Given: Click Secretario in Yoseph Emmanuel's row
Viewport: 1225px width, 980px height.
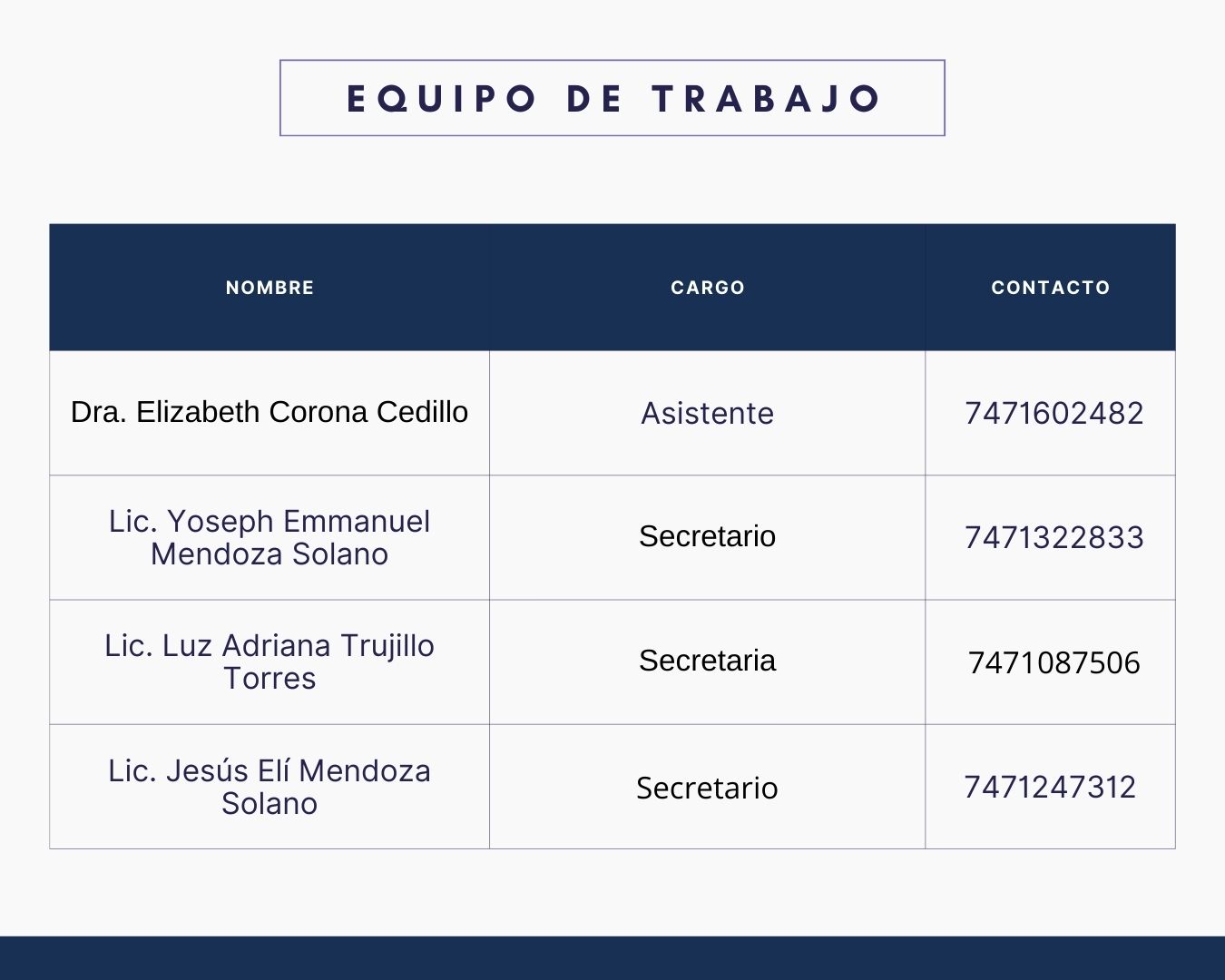Looking at the screenshot, I should 707,536.
